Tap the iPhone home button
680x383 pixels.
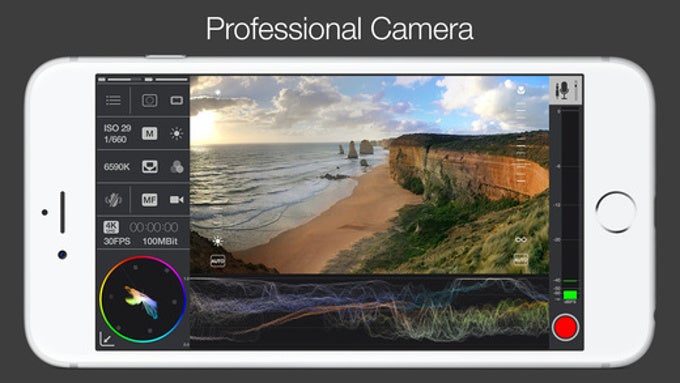(x=616, y=212)
